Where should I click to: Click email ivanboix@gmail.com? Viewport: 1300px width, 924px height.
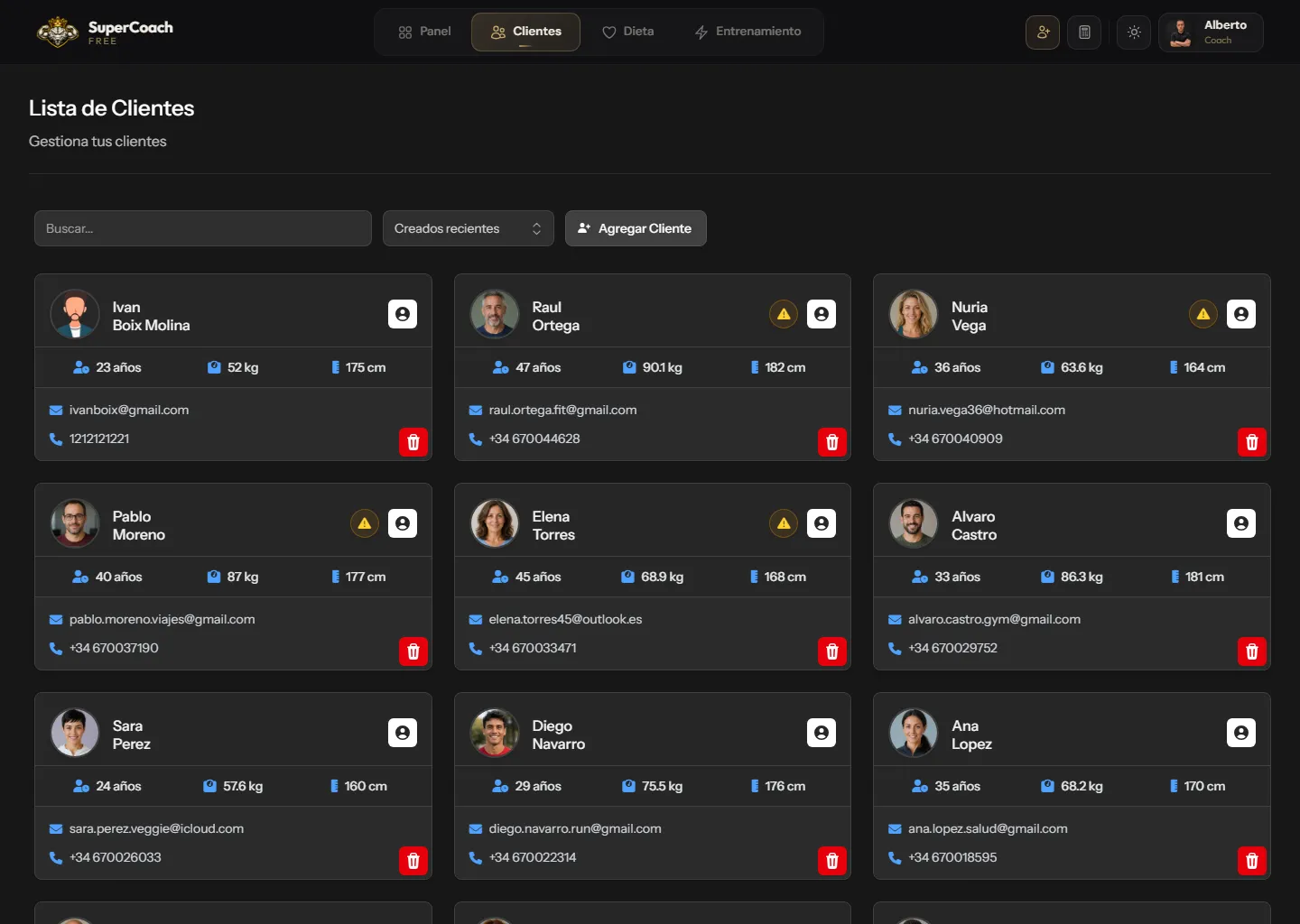[x=129, y=410]
